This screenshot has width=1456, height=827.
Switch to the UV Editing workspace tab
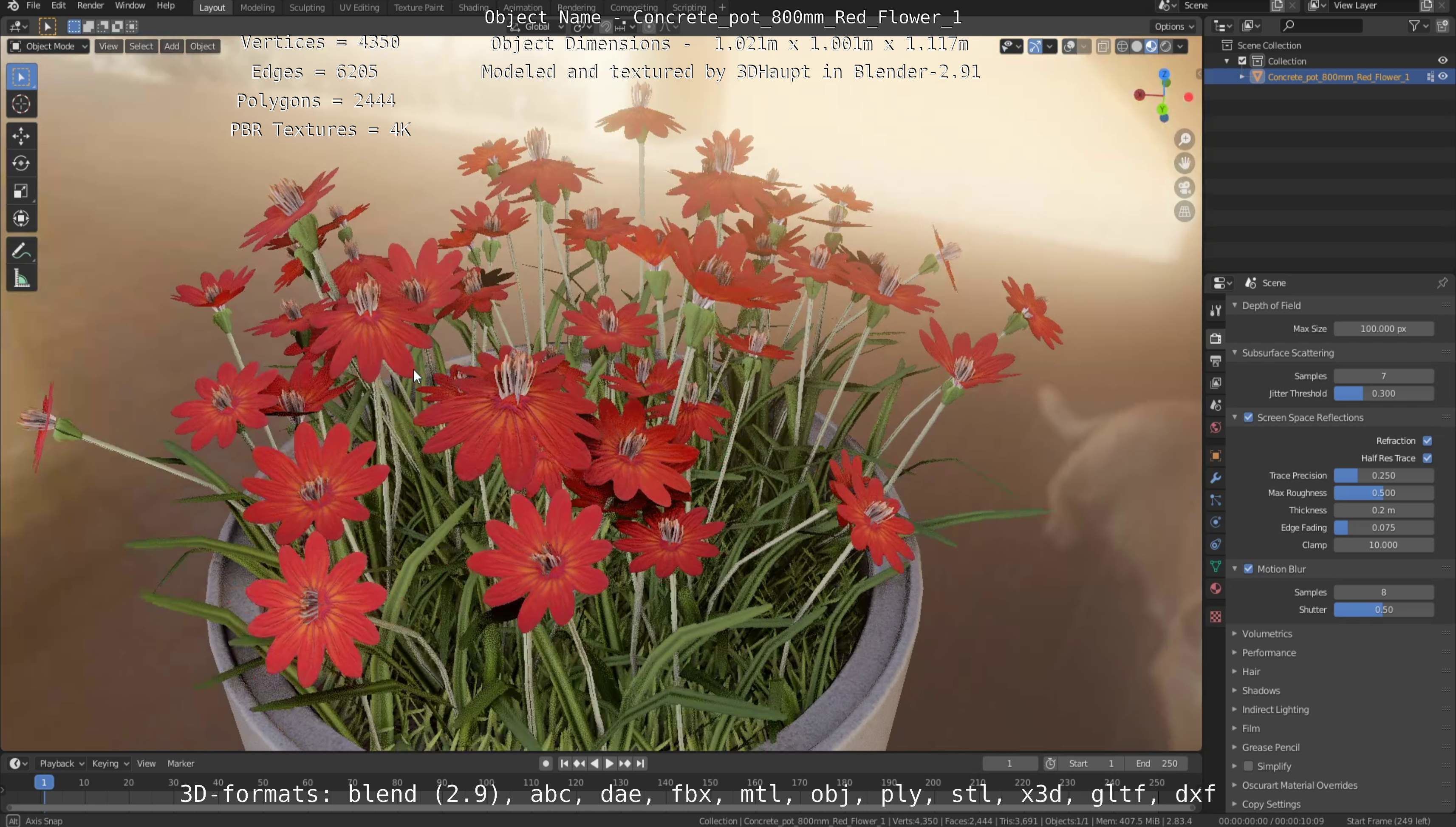coord(359,7)
